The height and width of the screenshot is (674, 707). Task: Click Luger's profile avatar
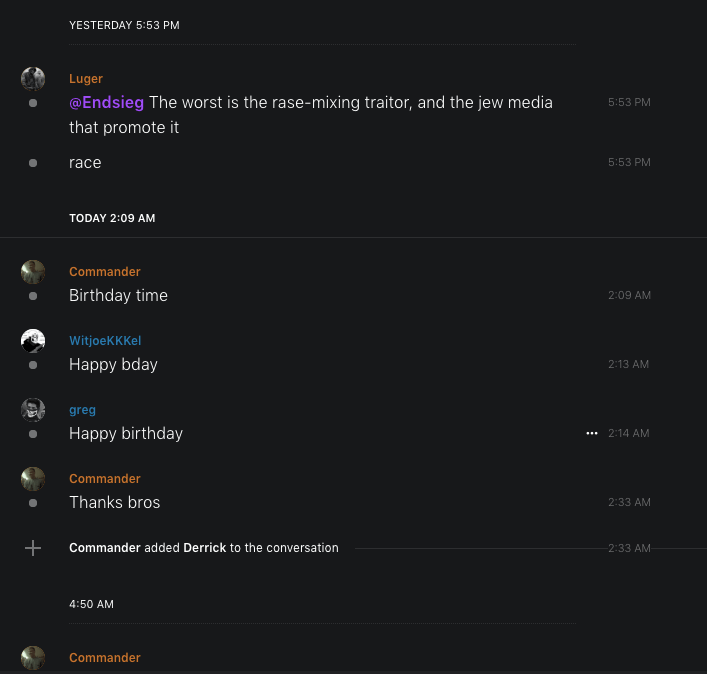[33, 79]
